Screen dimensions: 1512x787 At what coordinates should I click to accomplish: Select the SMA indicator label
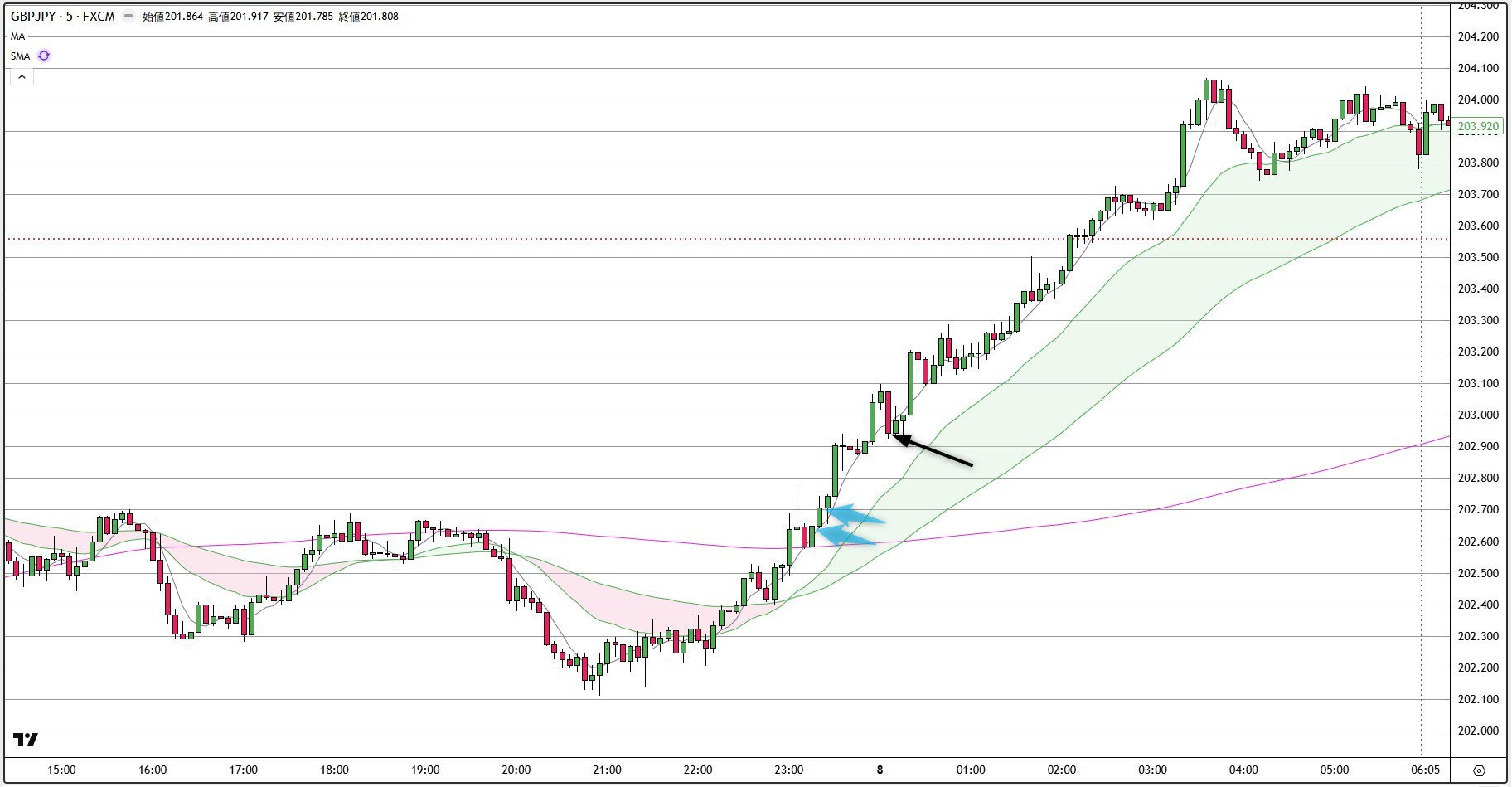coord(21,56)
